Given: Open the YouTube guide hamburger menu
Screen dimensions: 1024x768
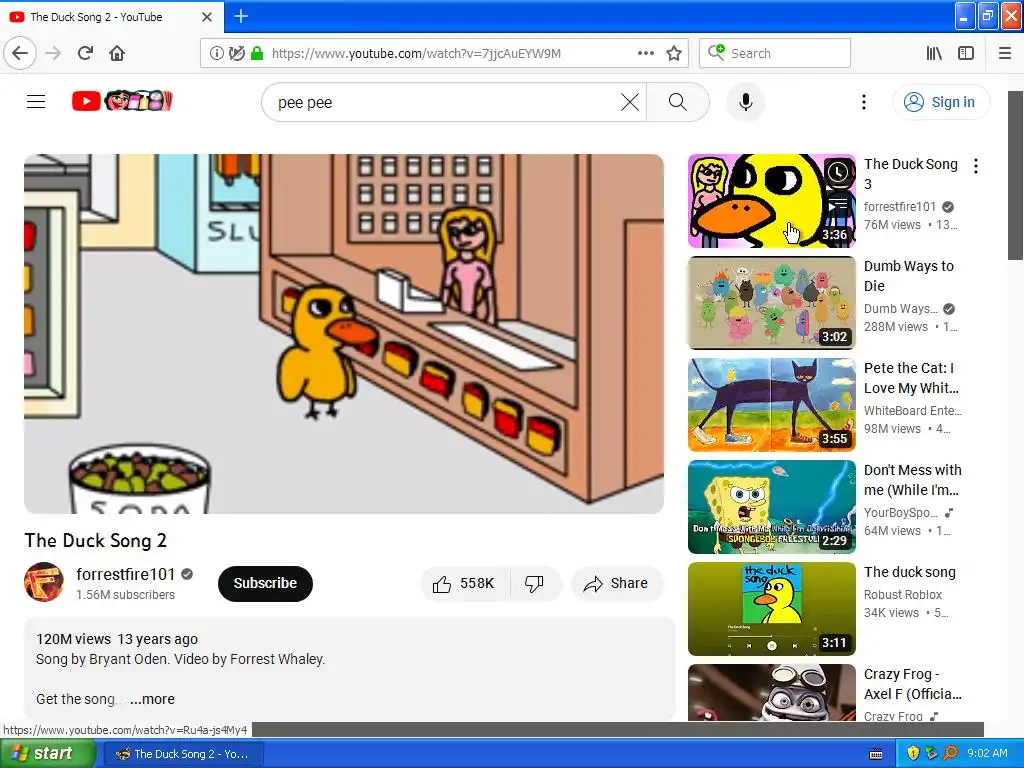Looking at the screenshot, I should click(36, 102).
